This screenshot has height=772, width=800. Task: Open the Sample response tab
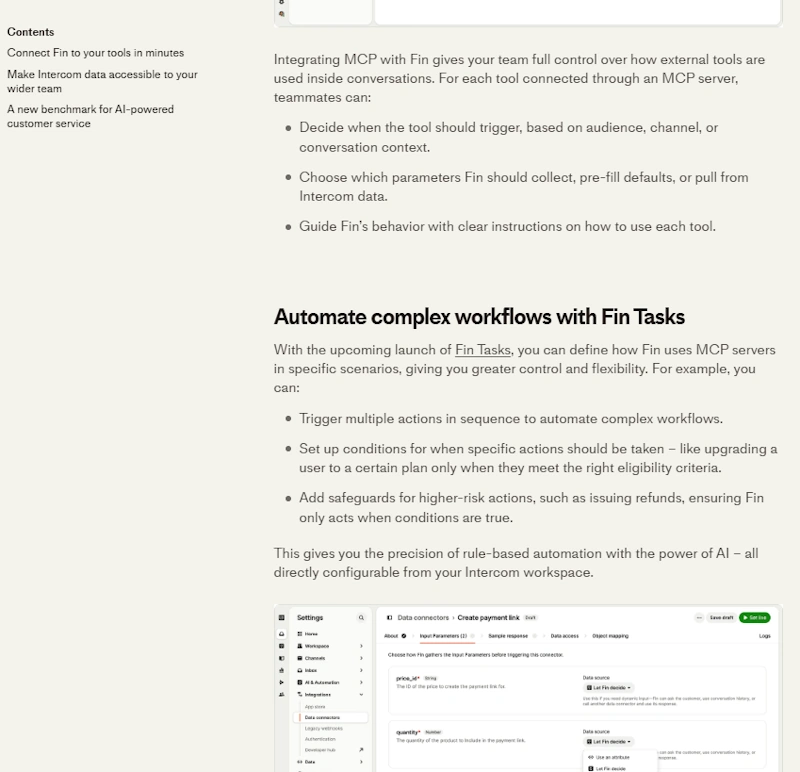(x=508, y=636)
